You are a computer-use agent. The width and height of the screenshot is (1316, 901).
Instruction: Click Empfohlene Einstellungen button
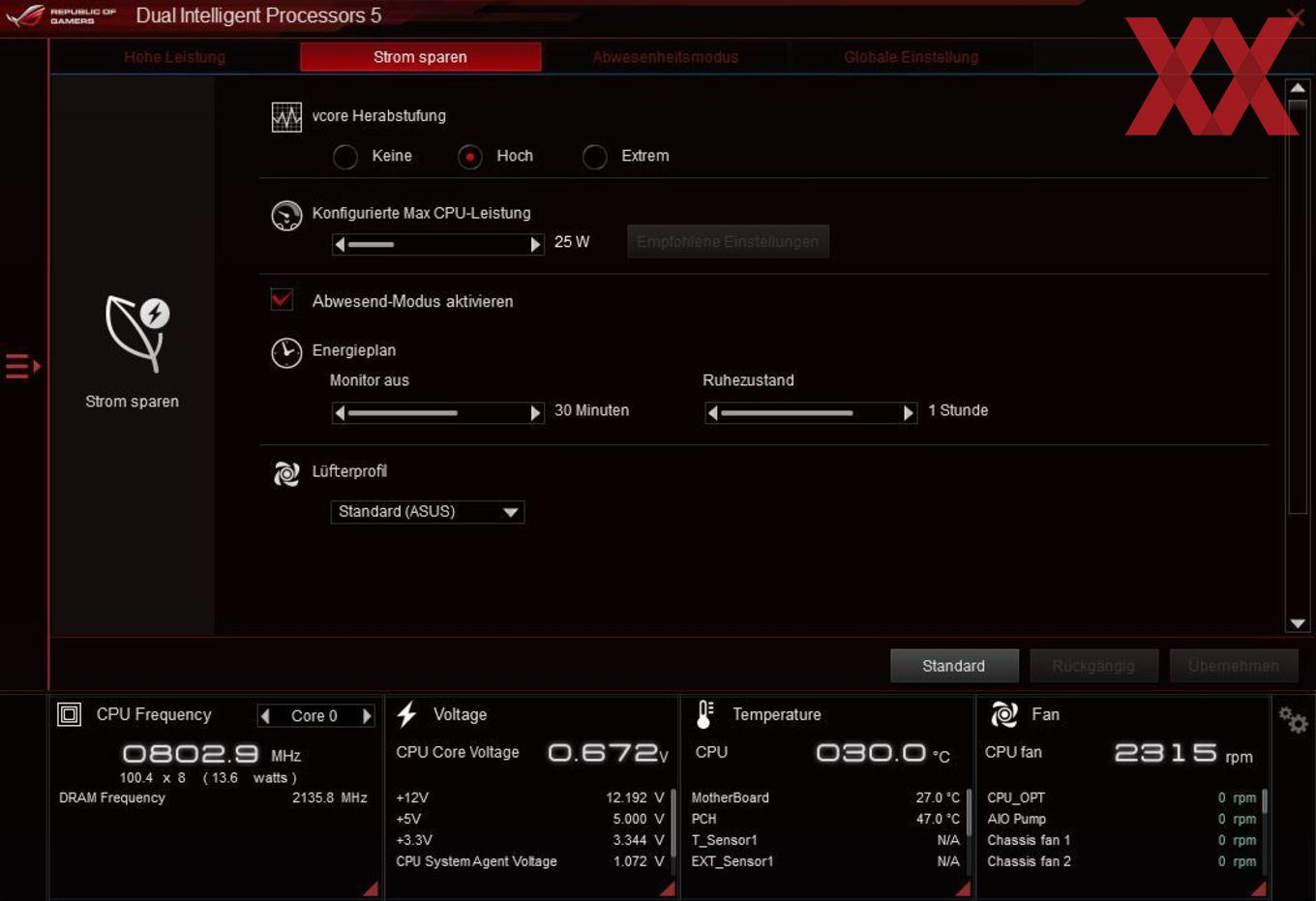click(x=728, y=242)
